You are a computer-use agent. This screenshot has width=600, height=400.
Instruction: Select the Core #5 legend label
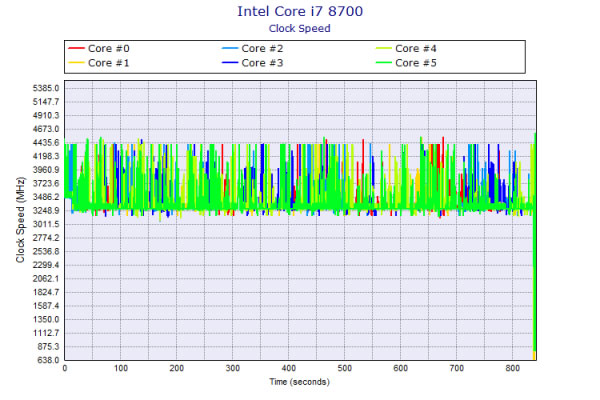tap(416, 63)
